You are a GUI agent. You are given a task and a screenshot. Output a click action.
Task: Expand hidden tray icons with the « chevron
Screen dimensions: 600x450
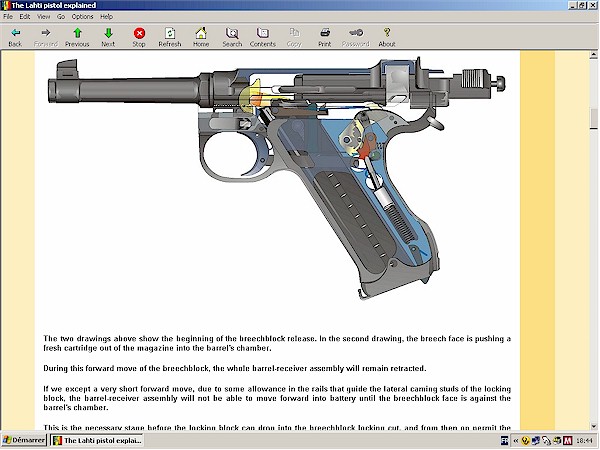coord(515,440)
